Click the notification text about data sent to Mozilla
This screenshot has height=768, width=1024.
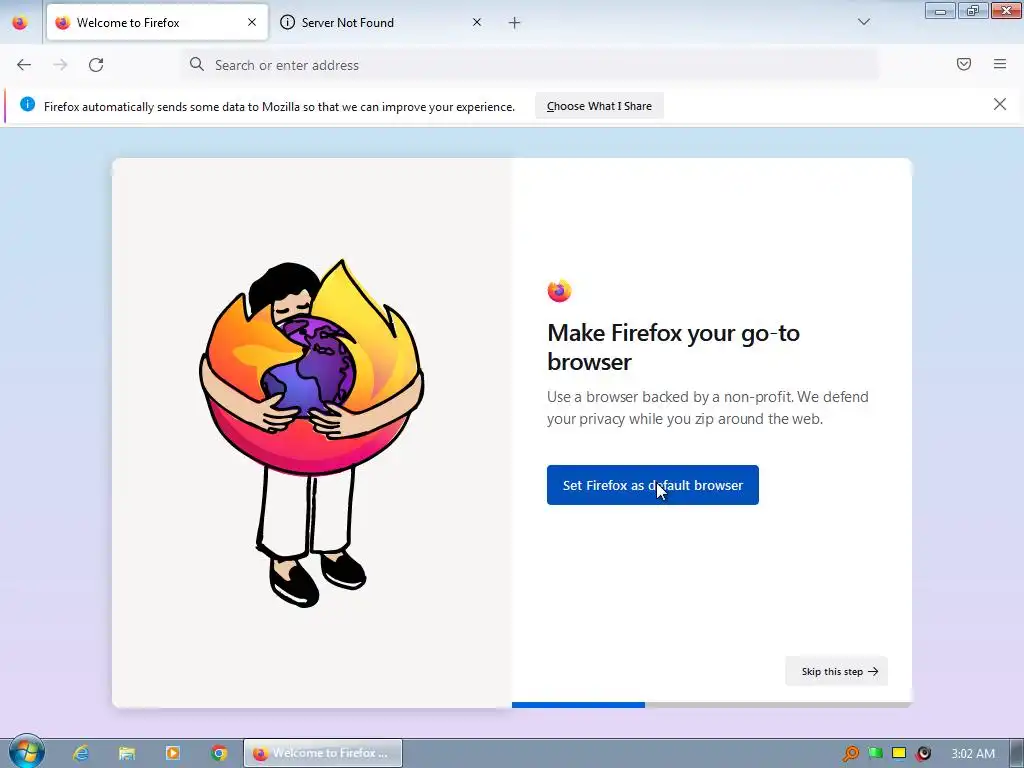(280, 106)
